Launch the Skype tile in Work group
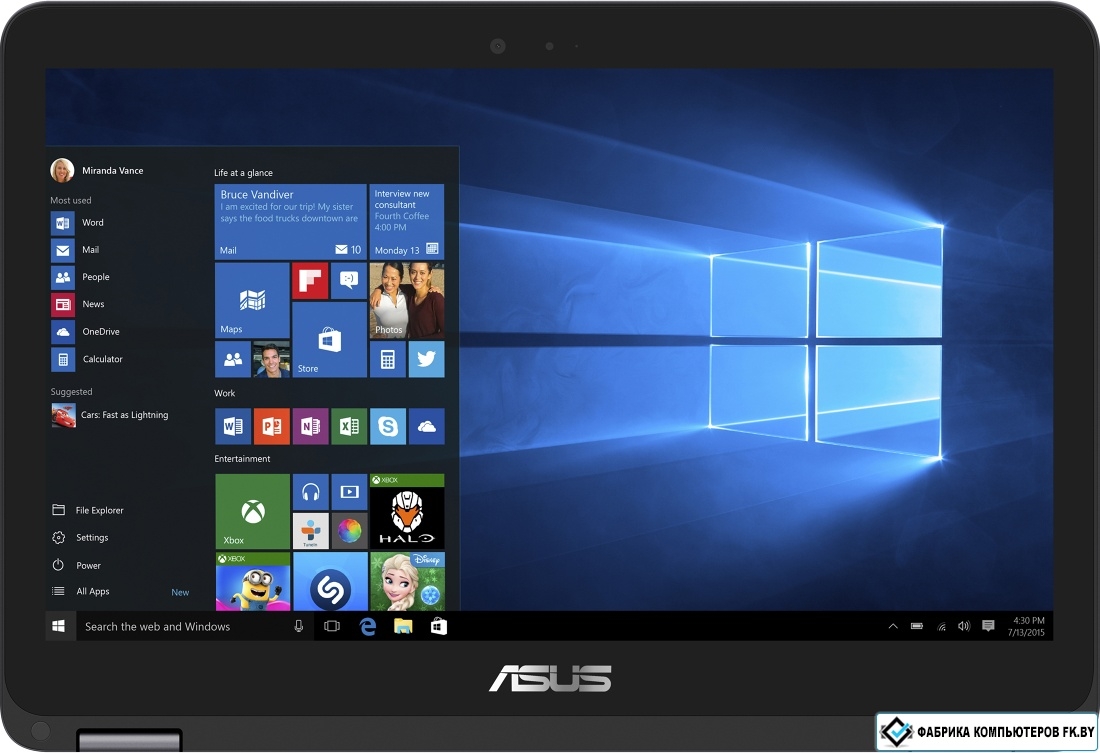This screenshot has width=1100, height=753. coord(388,427)
